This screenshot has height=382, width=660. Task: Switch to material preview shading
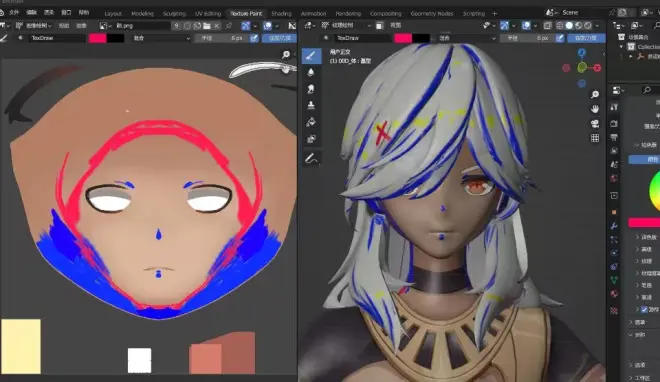(579, 26)
